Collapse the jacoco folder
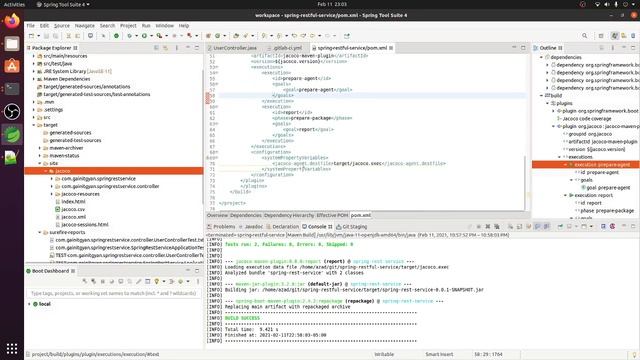640x360 pixels. (46, 171)
